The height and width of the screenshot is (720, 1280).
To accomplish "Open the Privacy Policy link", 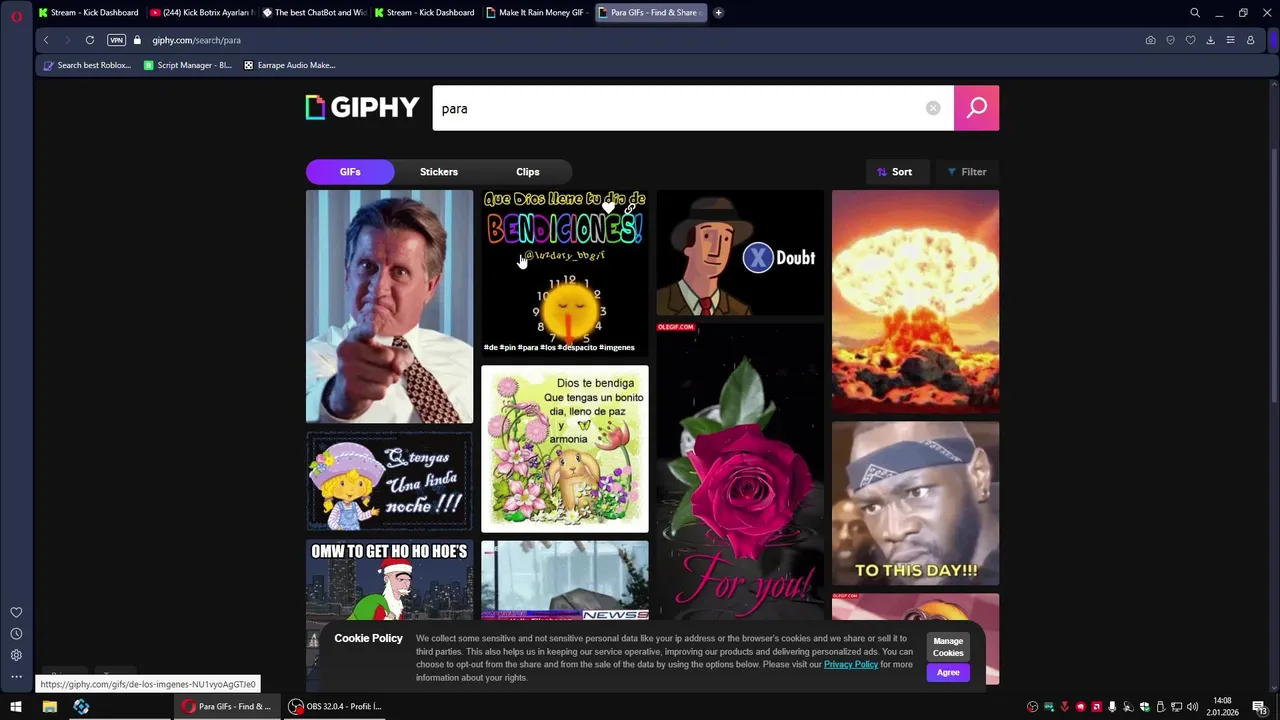I will tap(851, 664).
